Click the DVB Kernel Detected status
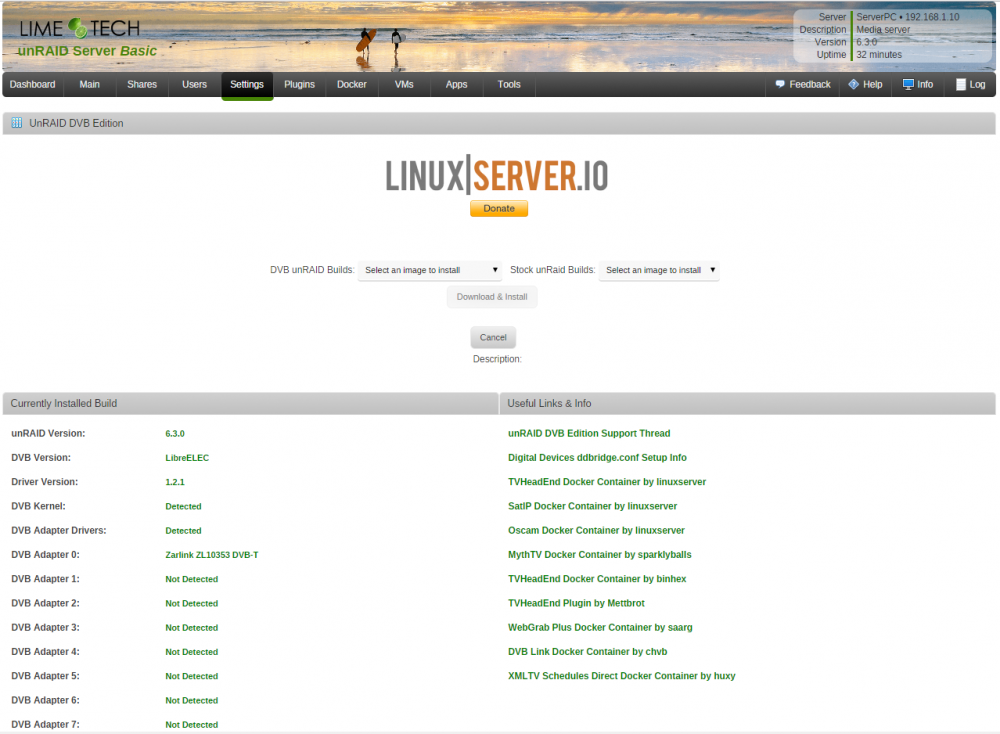 (x=183, y=506)
